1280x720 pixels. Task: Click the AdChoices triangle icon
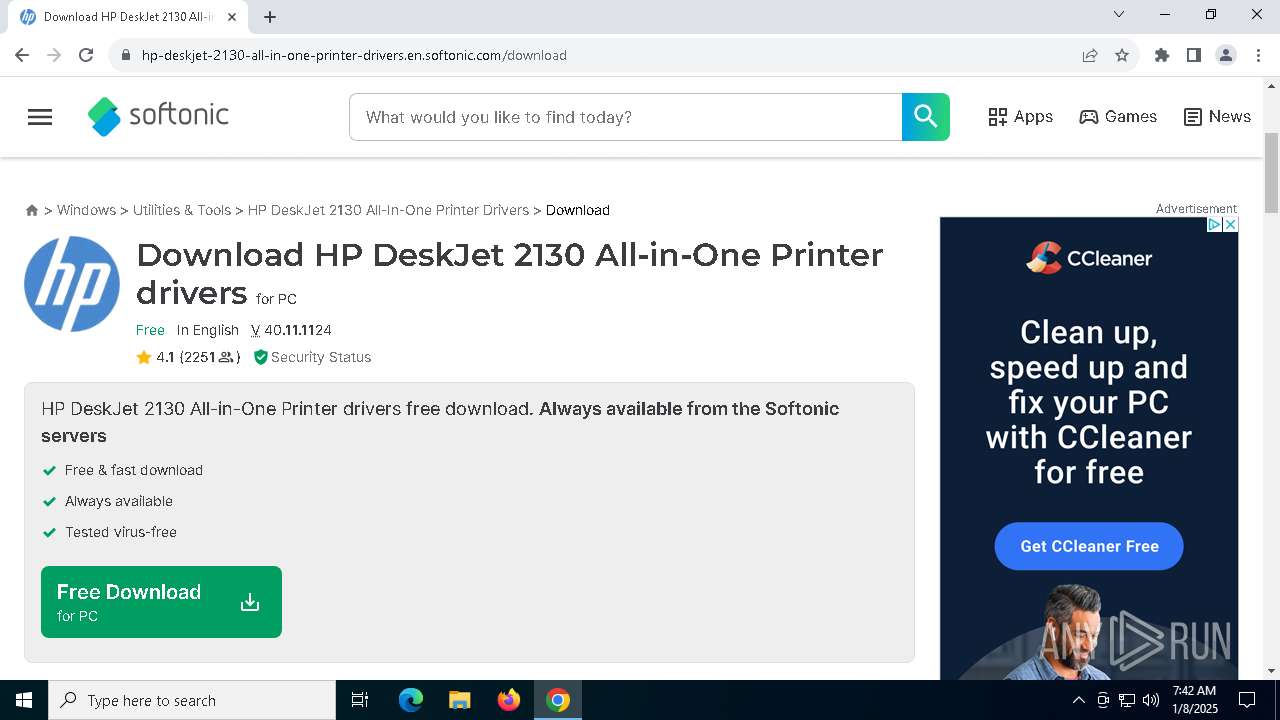(1215, 225)
